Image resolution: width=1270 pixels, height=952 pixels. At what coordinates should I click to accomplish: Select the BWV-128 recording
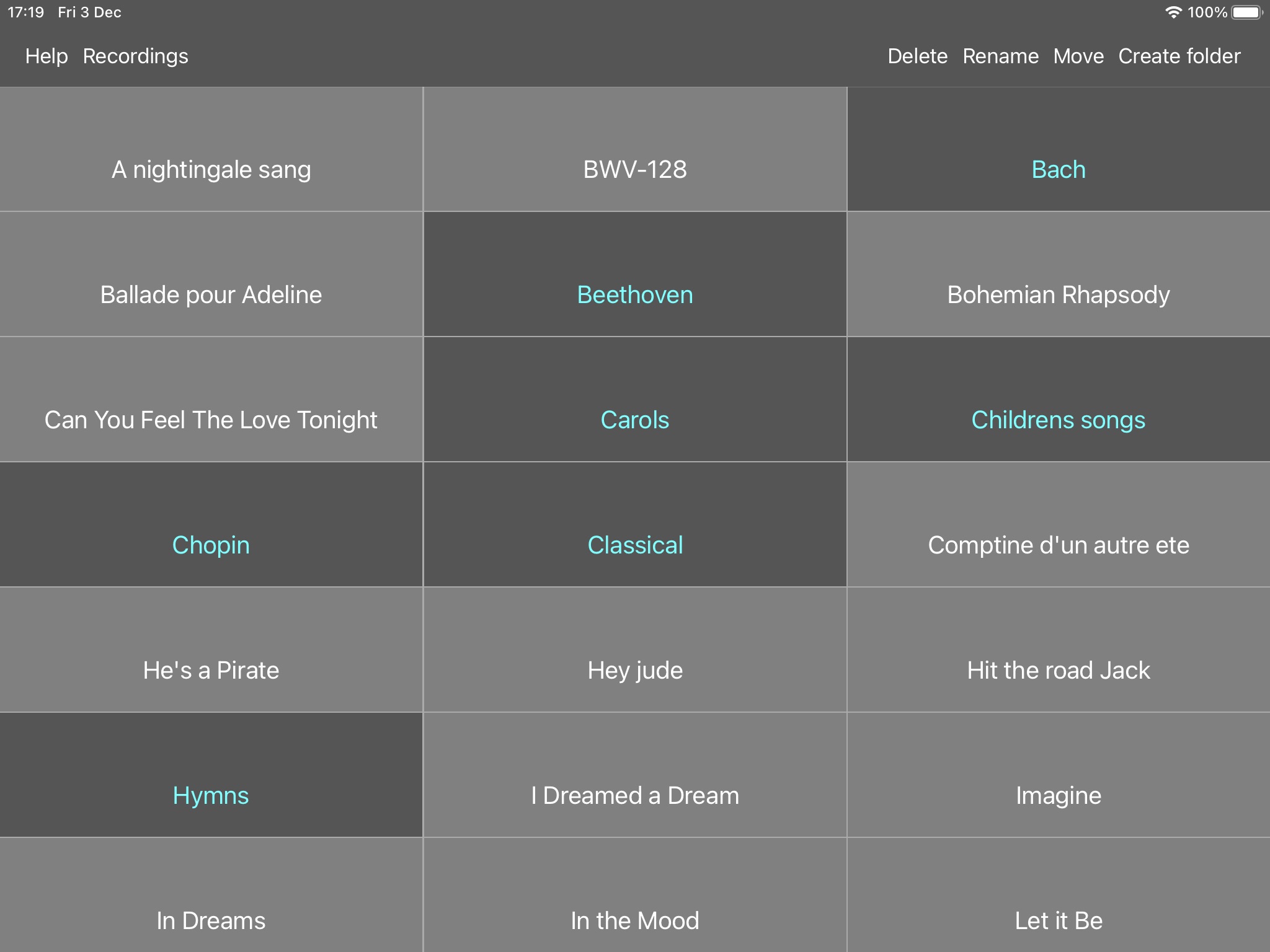click(635, 168)
